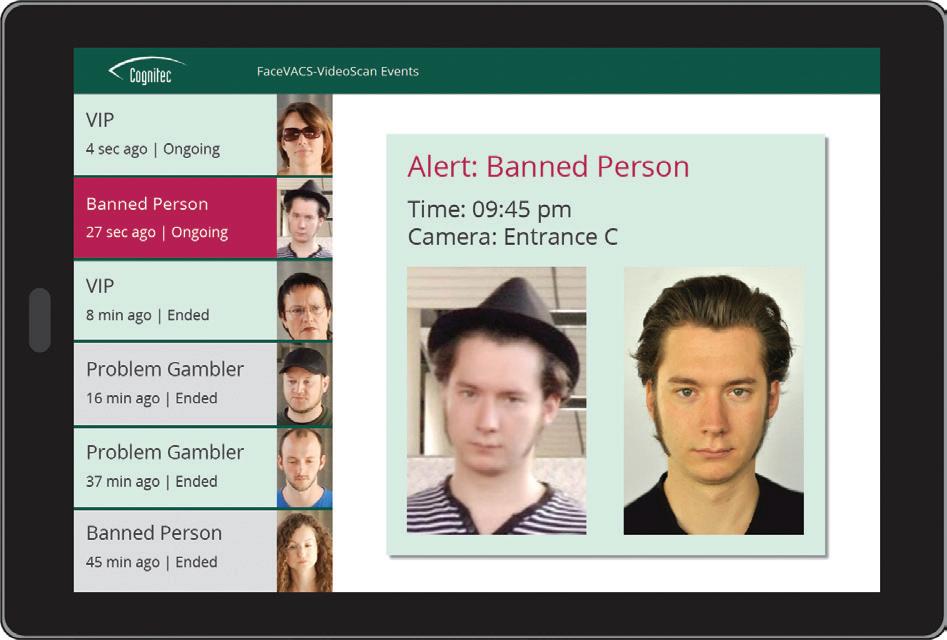Click the '4 sec ago | Ongoing' status

pos(153,149)
